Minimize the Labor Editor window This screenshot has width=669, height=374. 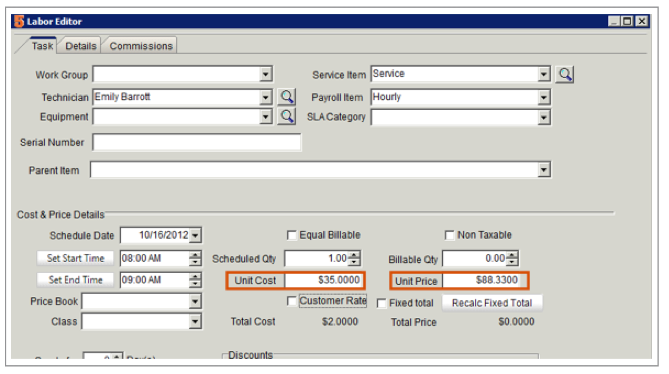[614, 21]
